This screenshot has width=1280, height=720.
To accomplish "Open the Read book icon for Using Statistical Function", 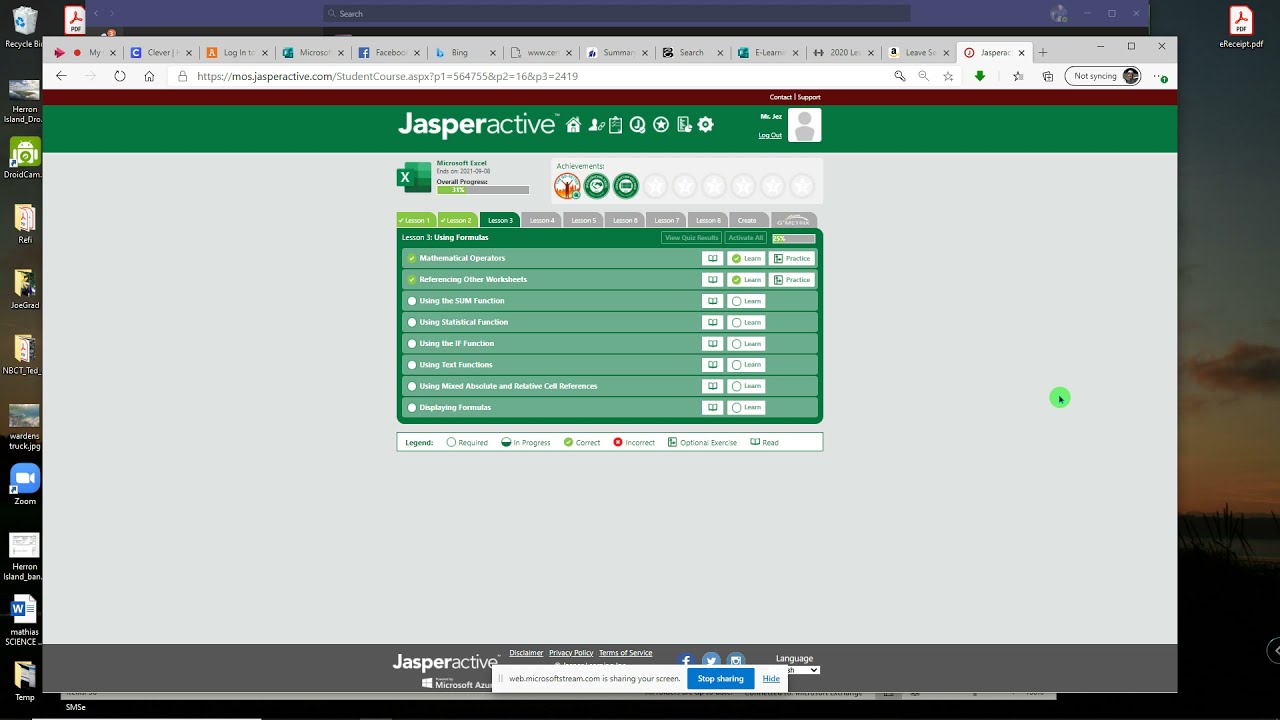I will pyautogui.click(x=712, y=322).
